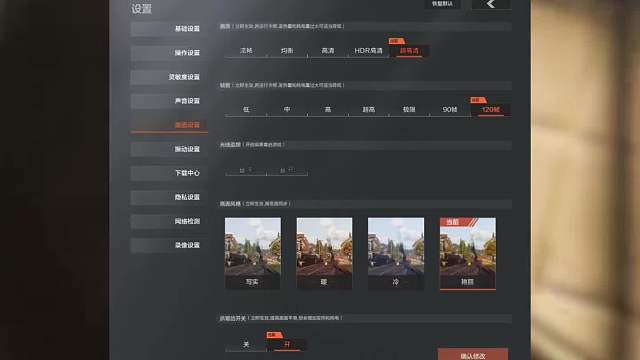640x360 pixels.
Task: Set graphics quality to 均衡
Action: (x=287, y=51)
